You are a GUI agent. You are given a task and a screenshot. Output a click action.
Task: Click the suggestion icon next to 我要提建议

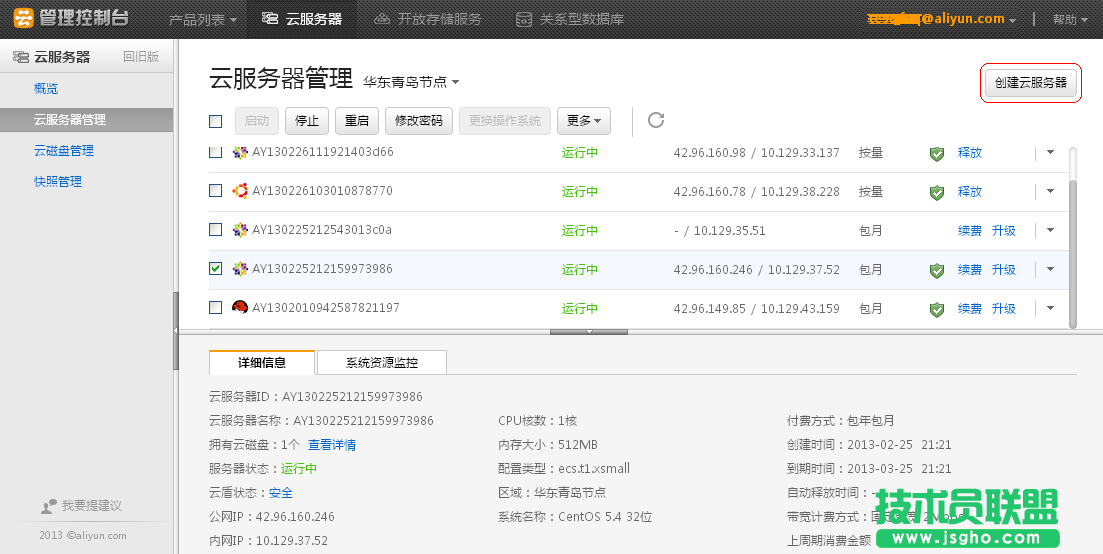(x=49, y=506)
